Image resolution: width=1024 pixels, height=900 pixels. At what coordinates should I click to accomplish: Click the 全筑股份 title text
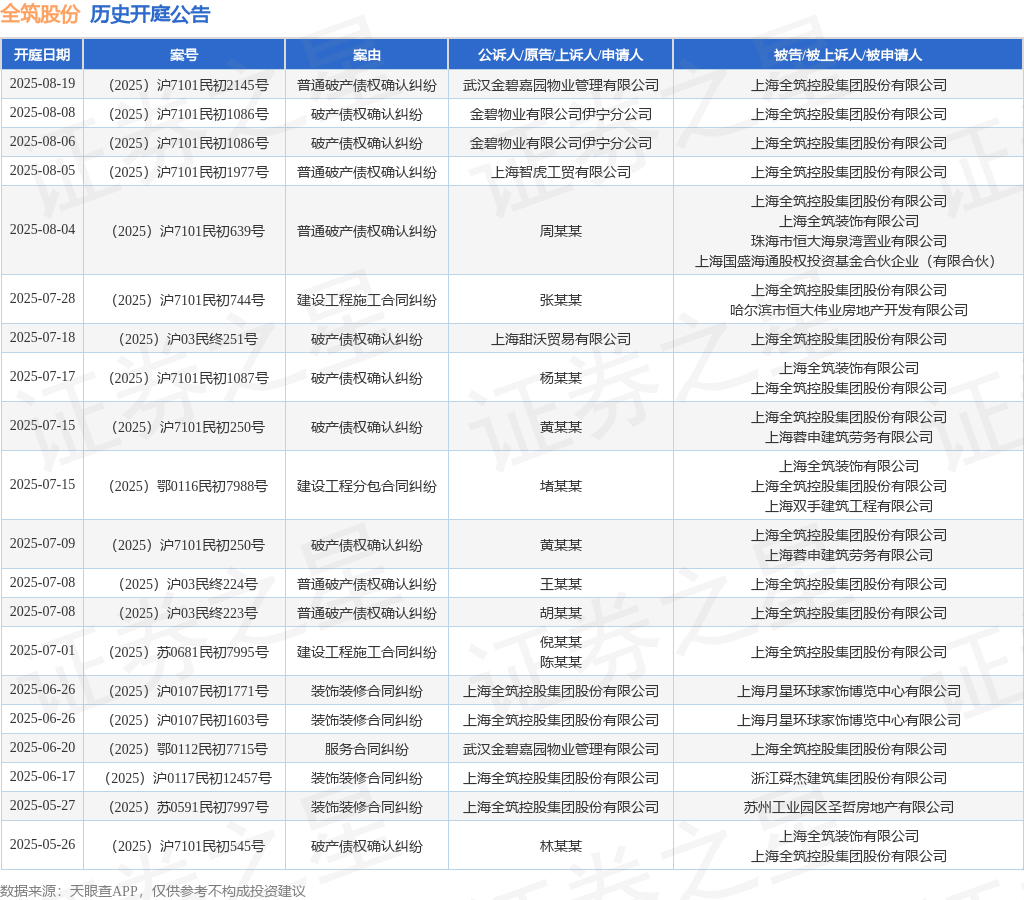click(x=40, y=14)
